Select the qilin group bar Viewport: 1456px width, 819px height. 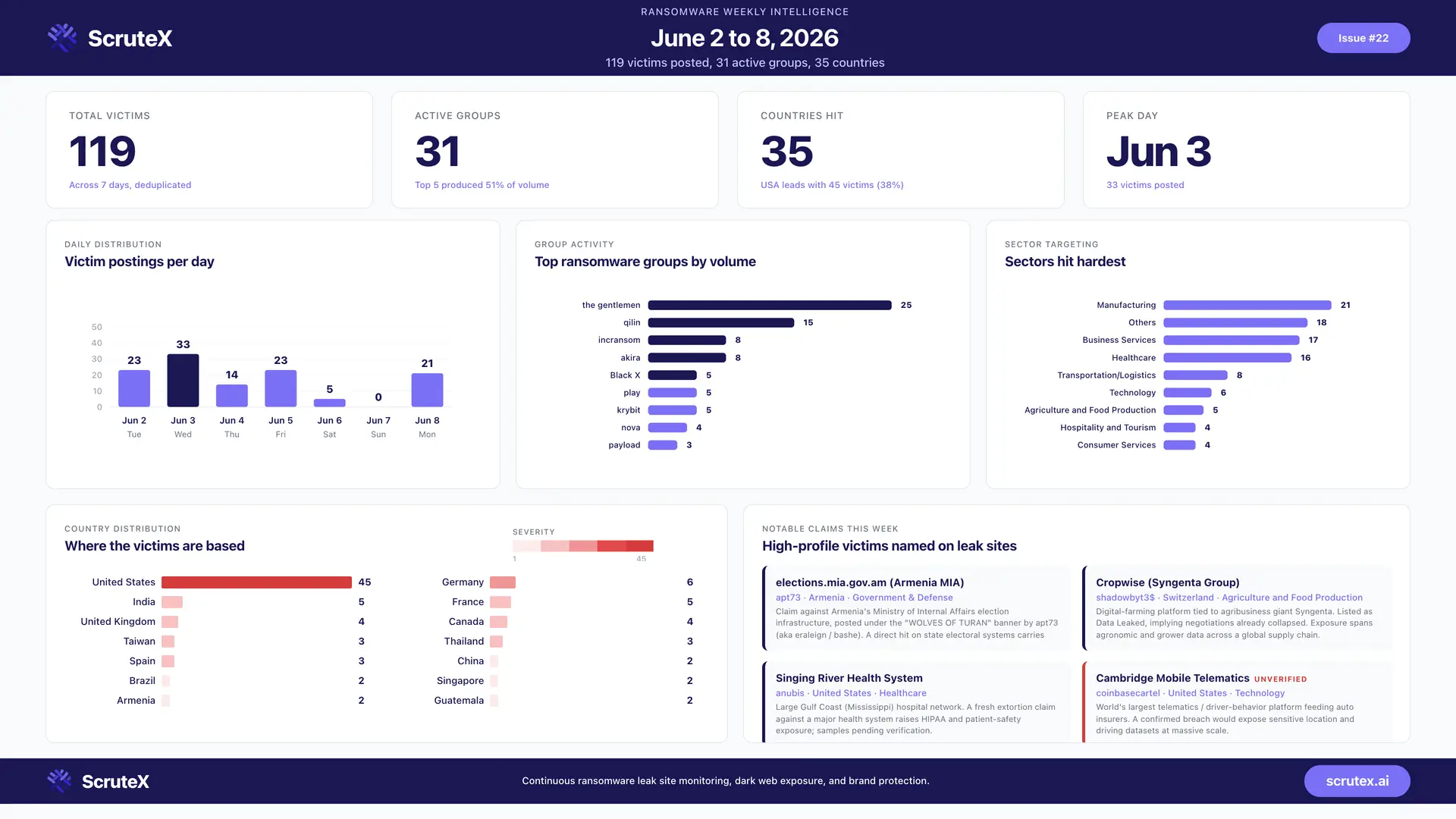pos(721,322)
